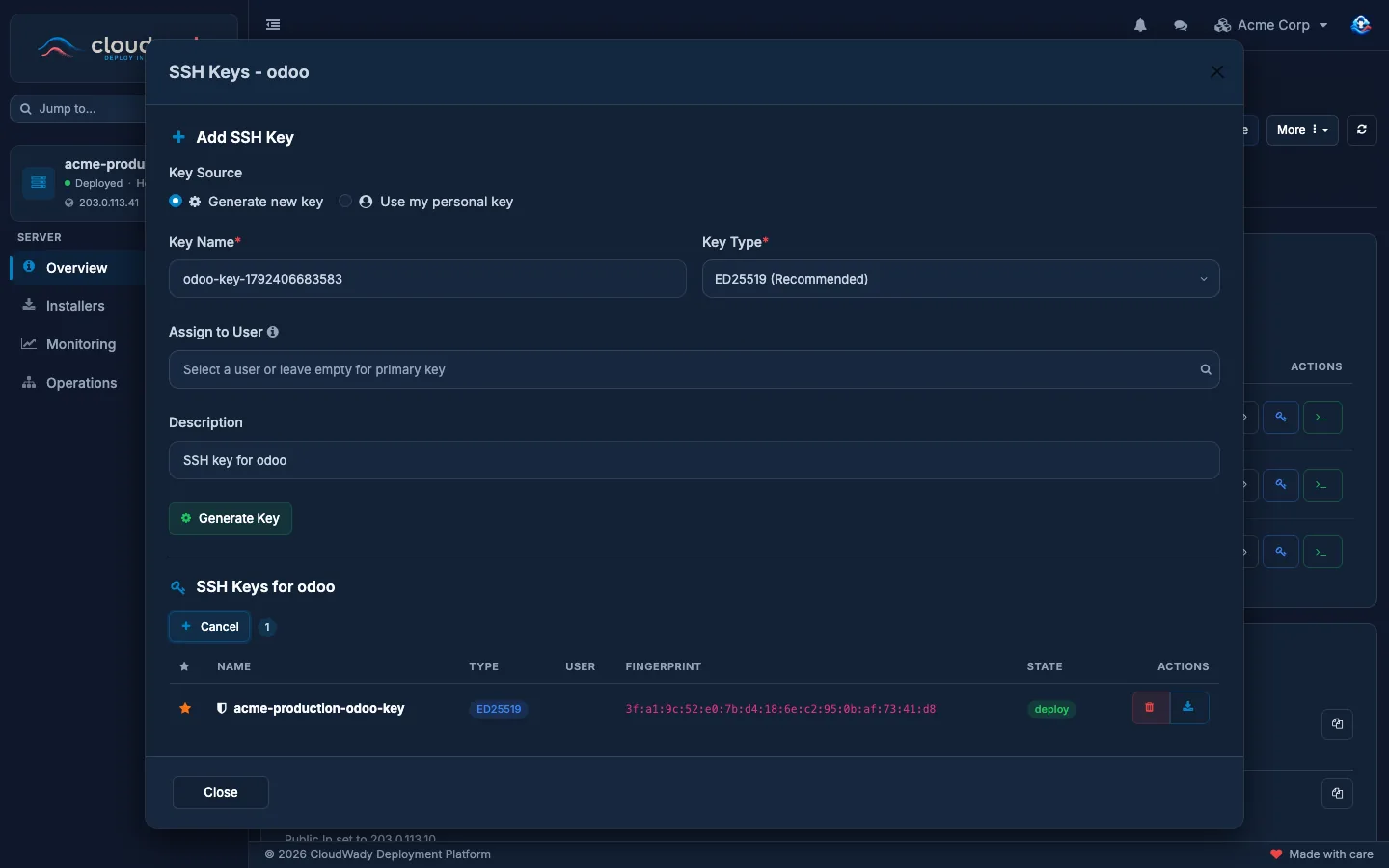
Task: Click the Close button in the dialog footer
Action: pyautogui.click(x=221, y=793)
